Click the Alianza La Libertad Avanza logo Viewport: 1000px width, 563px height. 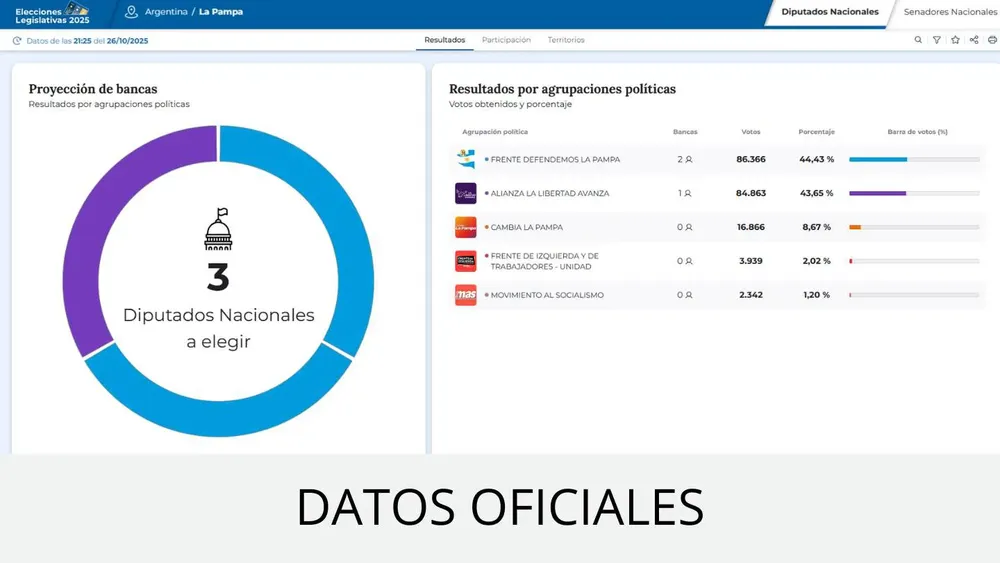point(465,193)
